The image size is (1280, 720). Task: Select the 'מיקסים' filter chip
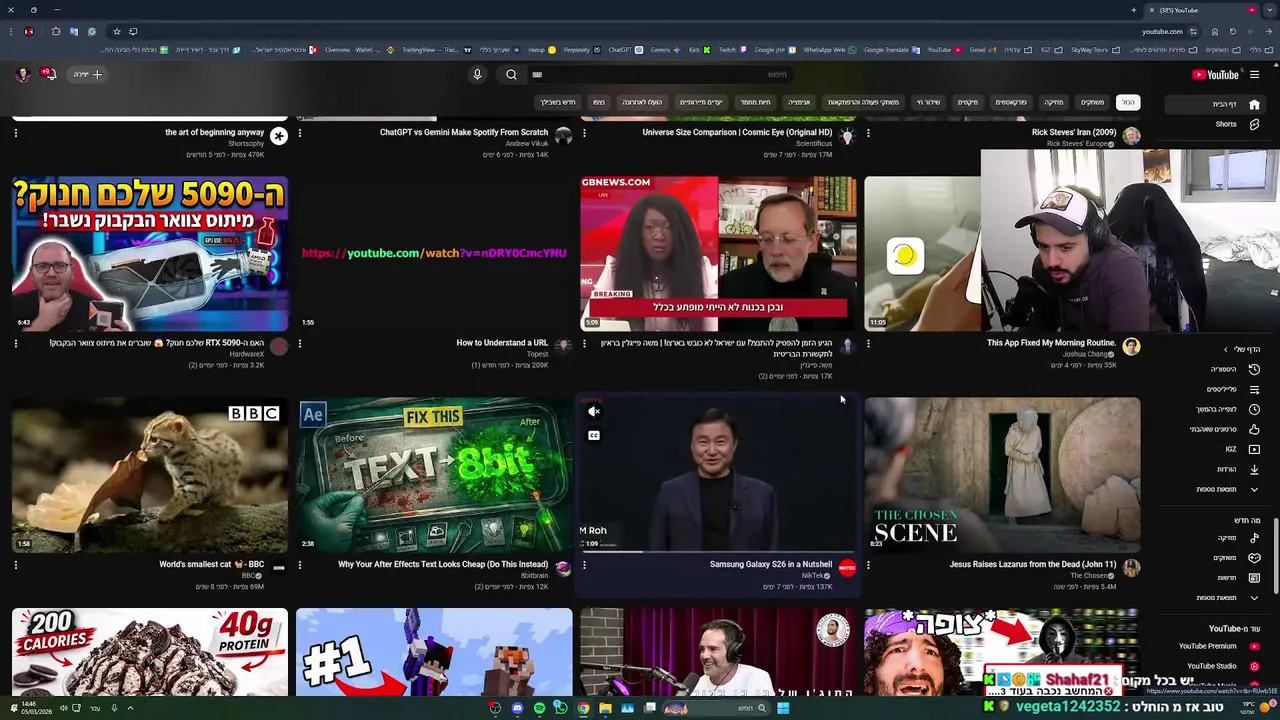tap(968, 102)
